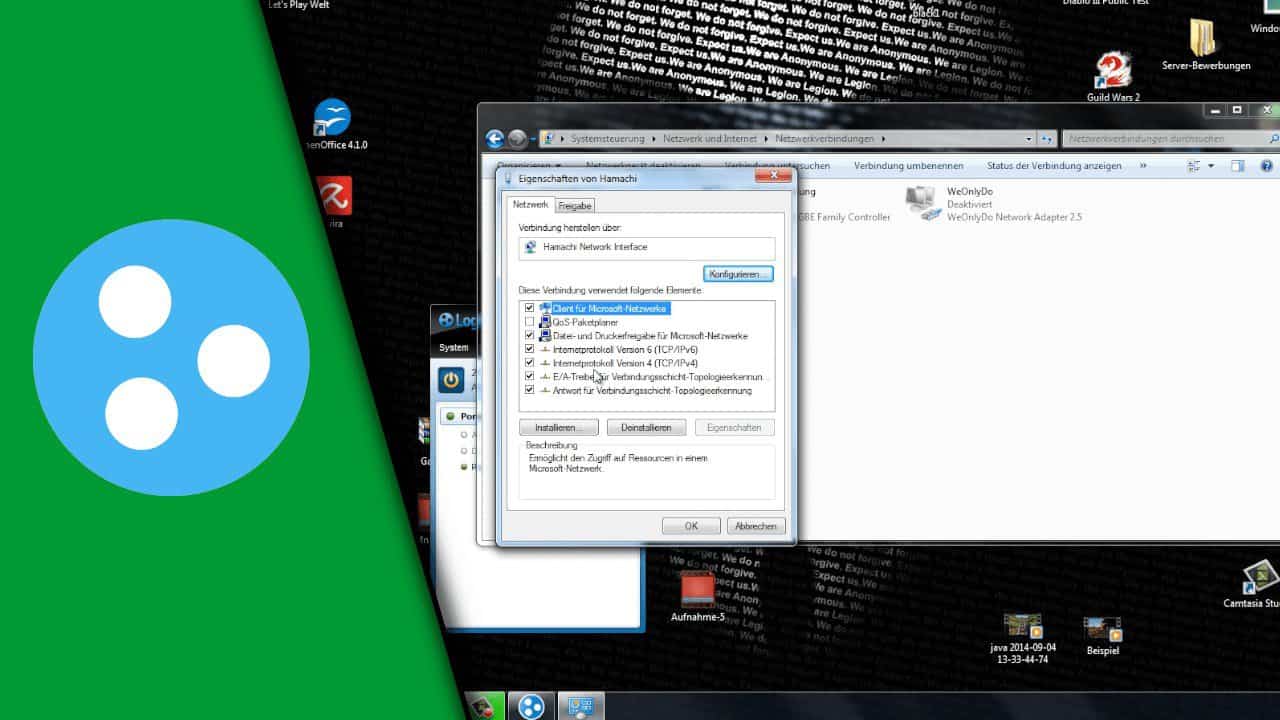The height and width of the screenshot is (720, 1280).
Task: Click the Hamachi Network Interface adapter icon
Action: click(x=530, y=247)
